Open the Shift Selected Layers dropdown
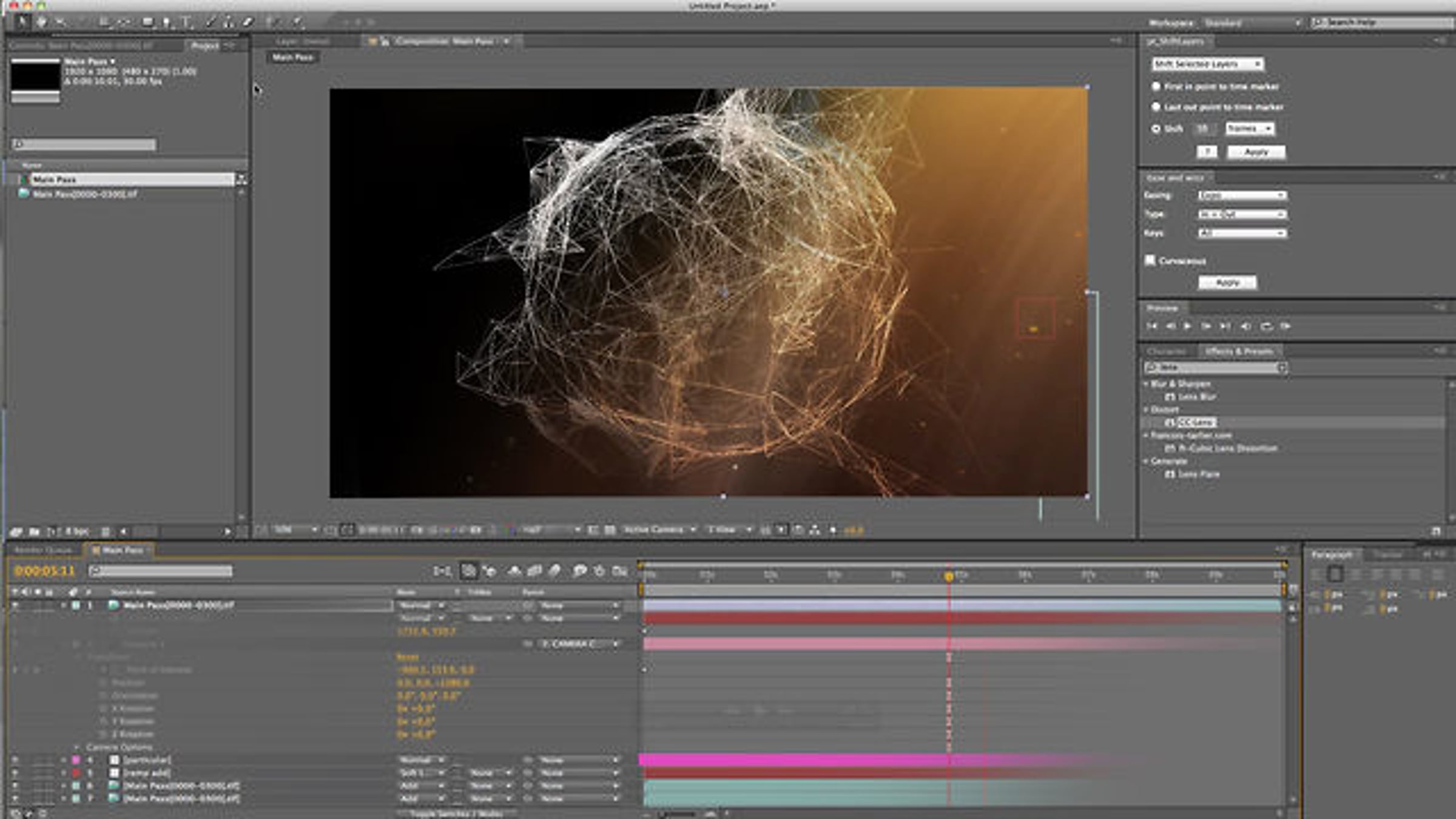1456x819 pixels. [x=1207, y=64]
